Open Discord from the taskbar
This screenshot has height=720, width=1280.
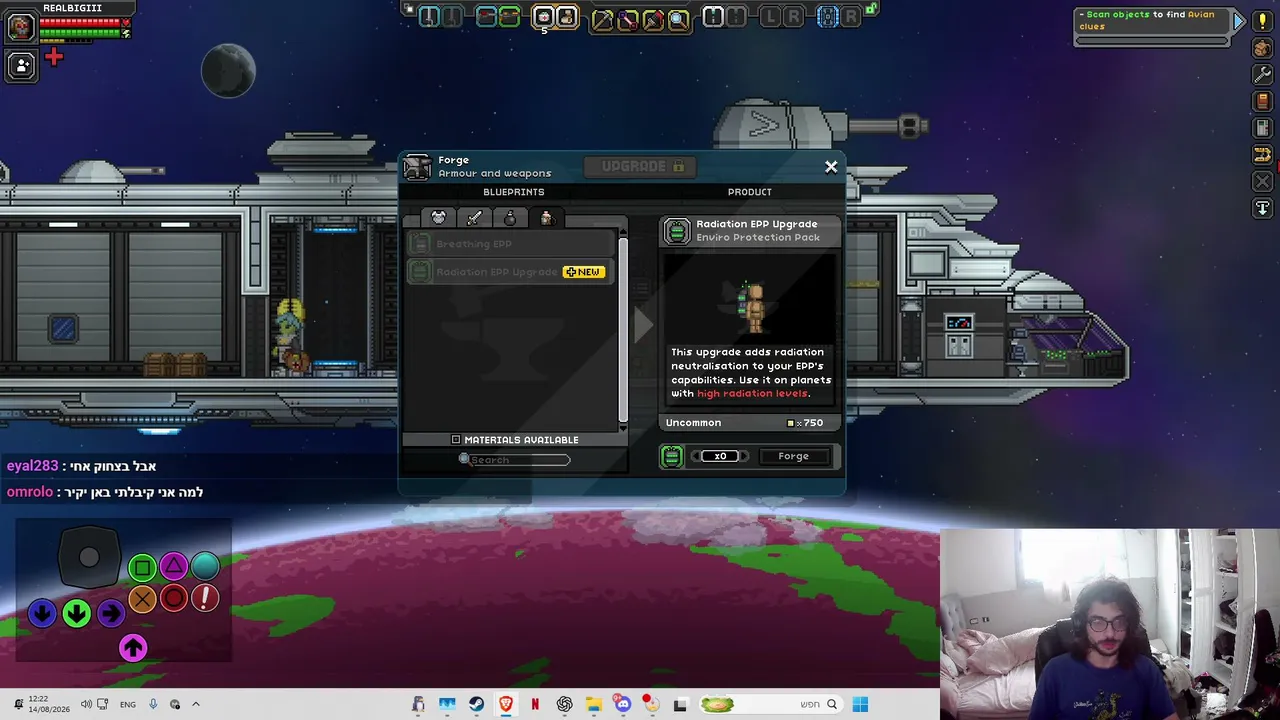click(623, 704)
